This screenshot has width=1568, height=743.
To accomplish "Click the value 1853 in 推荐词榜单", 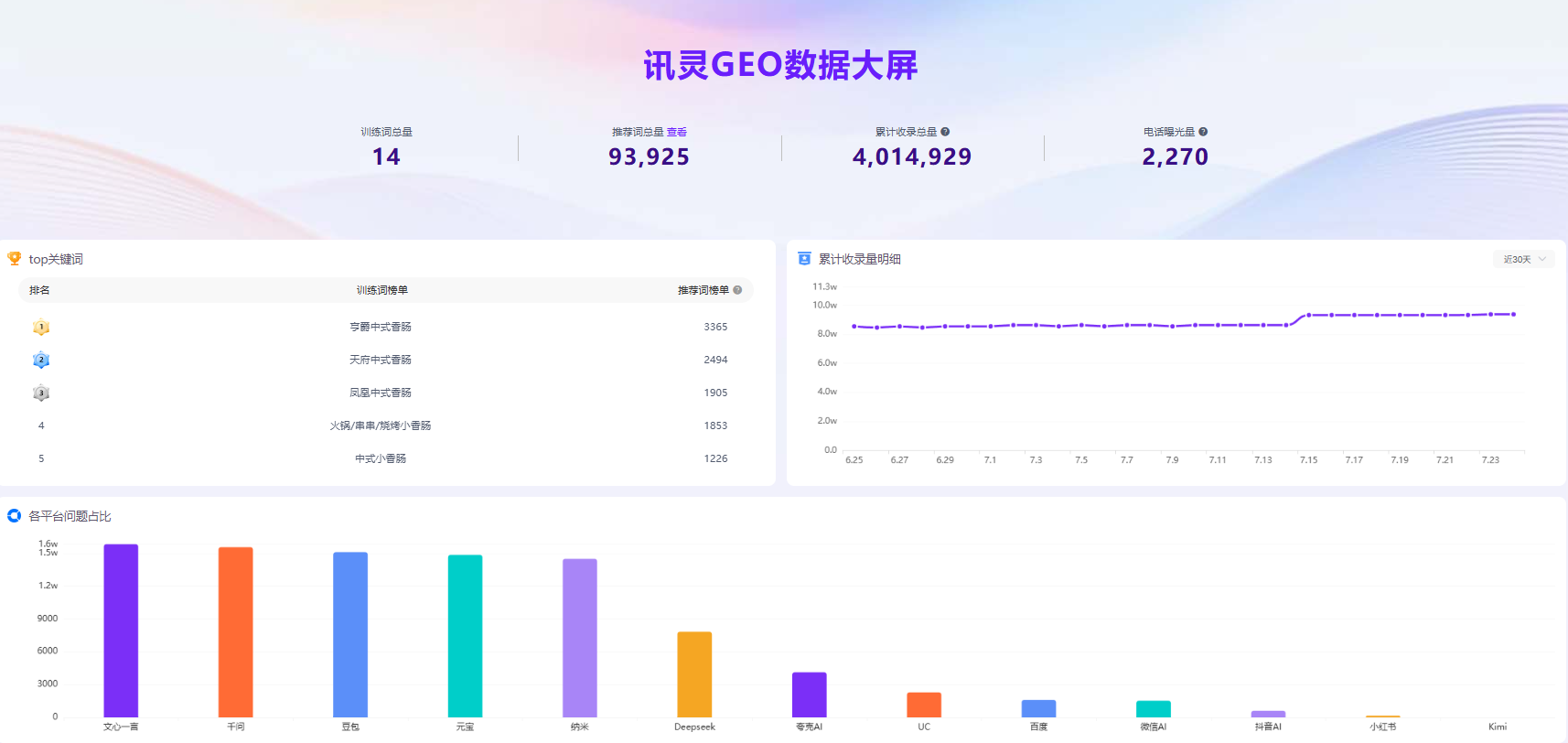I will 715,425.
